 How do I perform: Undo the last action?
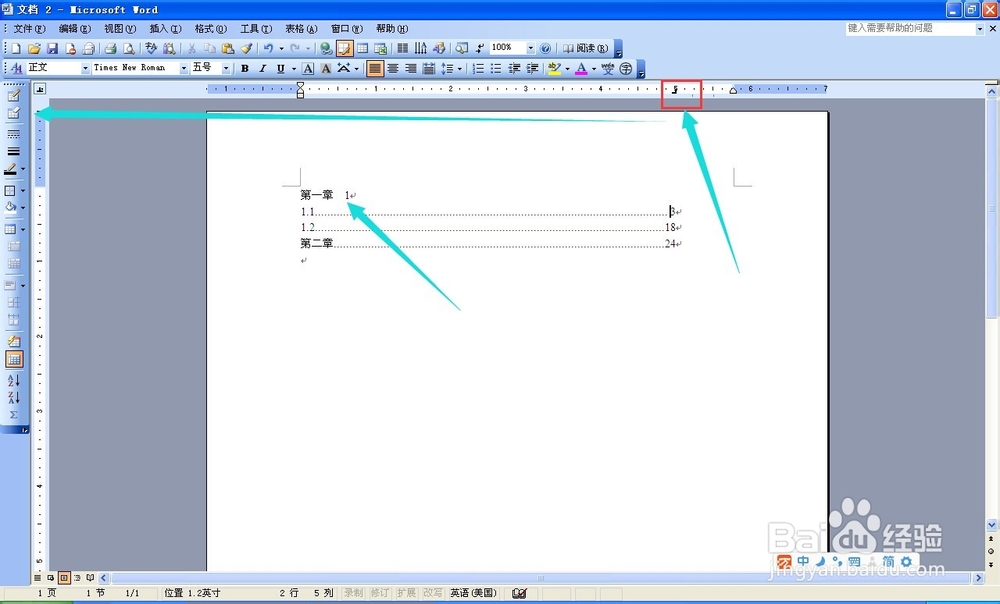click(268, 48)
